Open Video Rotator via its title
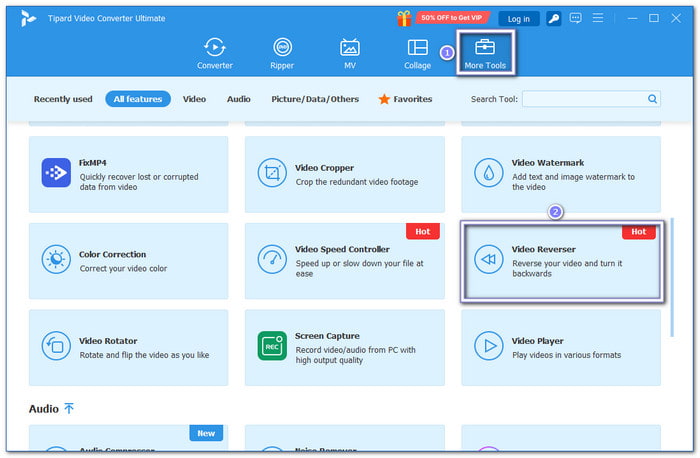The image size is (700, 458). pos(108,341)
